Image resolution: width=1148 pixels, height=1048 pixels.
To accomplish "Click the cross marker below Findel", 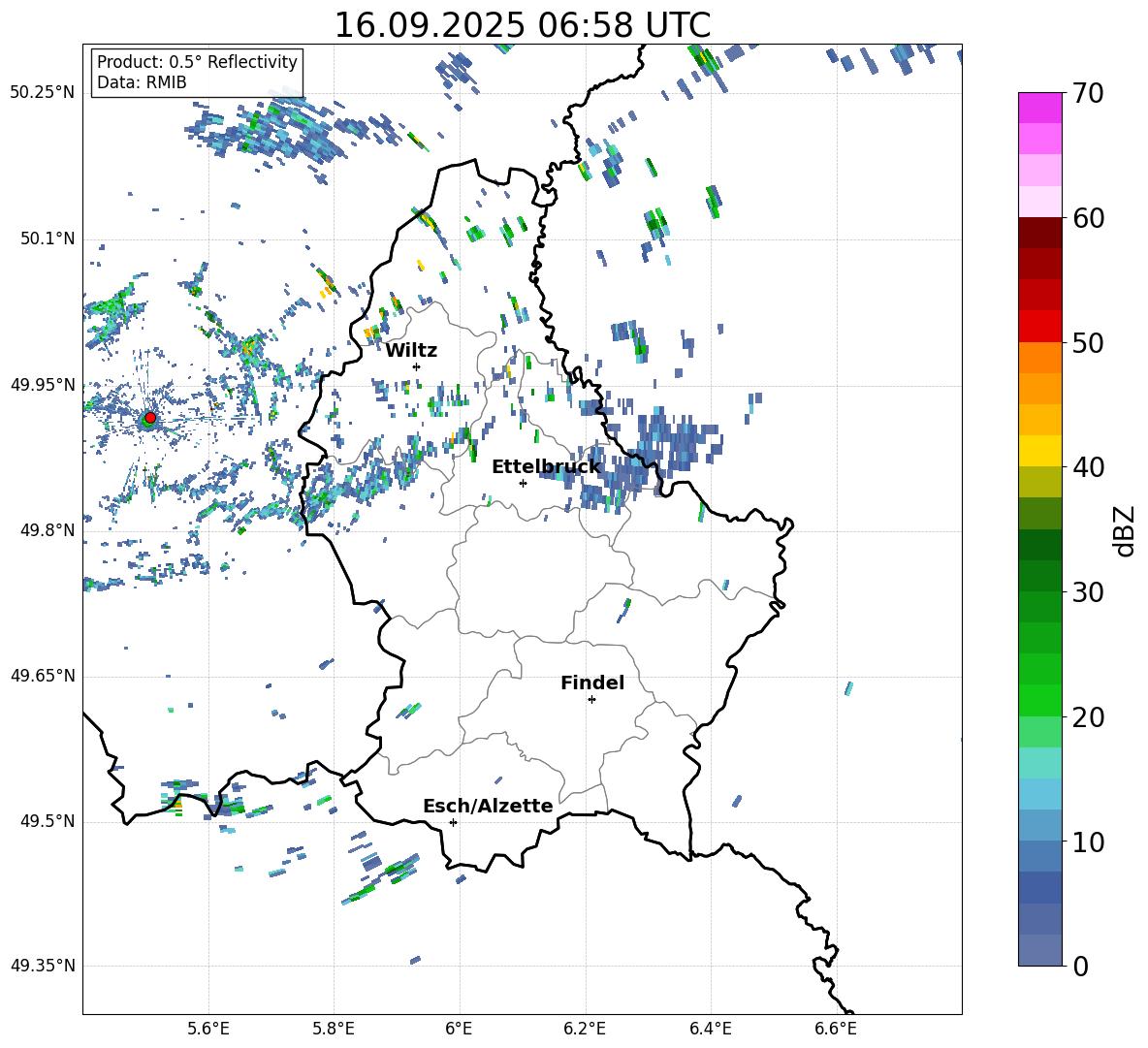I will 591,700.
